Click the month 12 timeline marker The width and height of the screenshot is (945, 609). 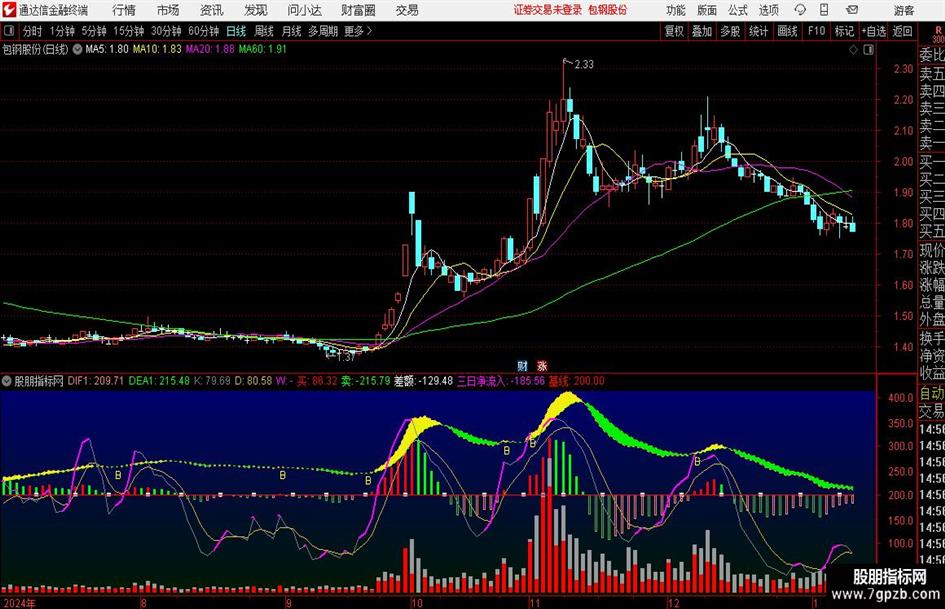coord(673,603)
